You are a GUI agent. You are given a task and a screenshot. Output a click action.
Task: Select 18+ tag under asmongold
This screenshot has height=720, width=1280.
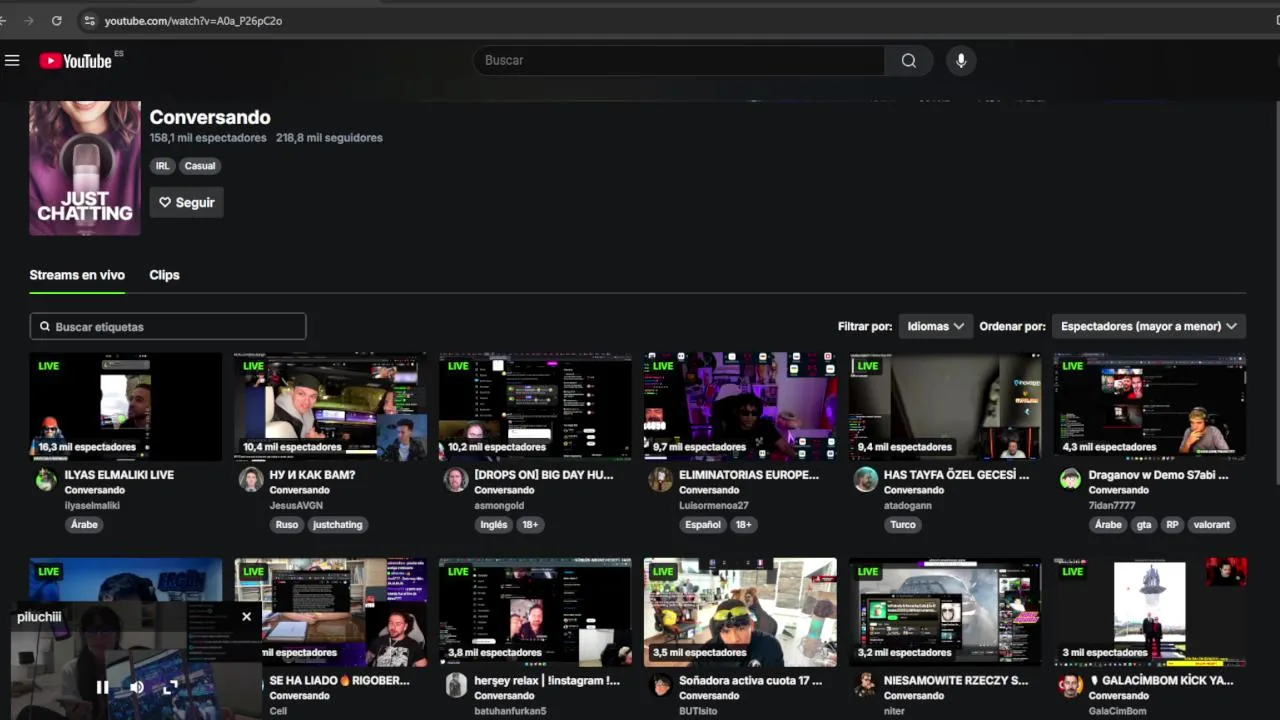[530, 525]
